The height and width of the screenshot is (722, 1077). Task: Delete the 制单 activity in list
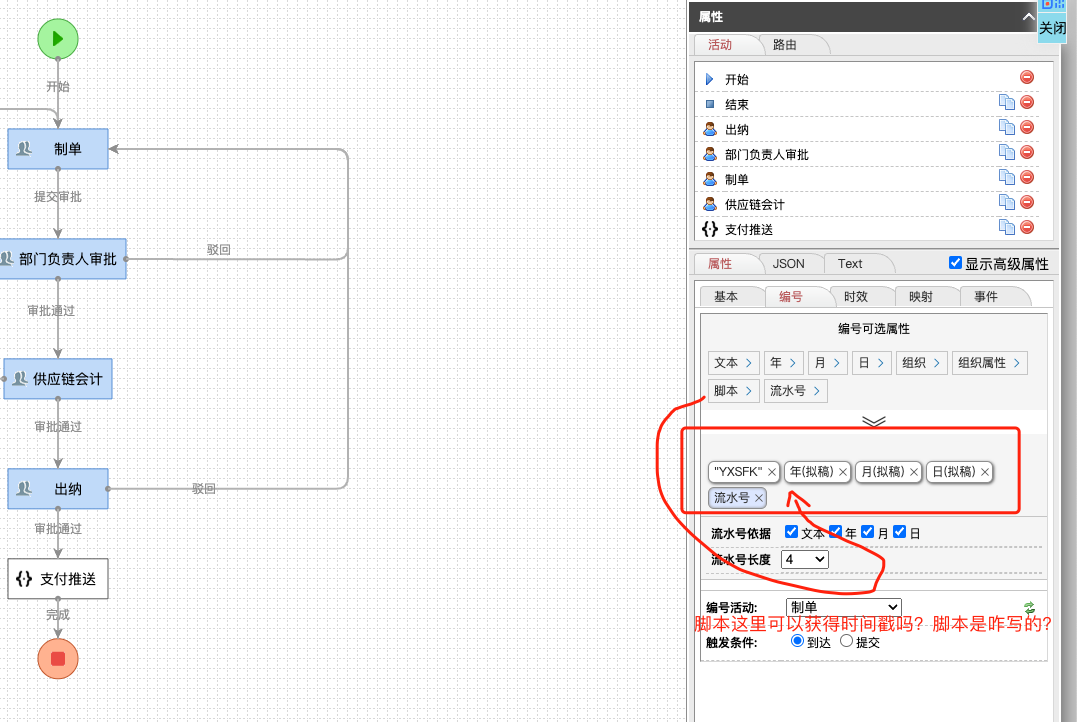point(1027,177)
